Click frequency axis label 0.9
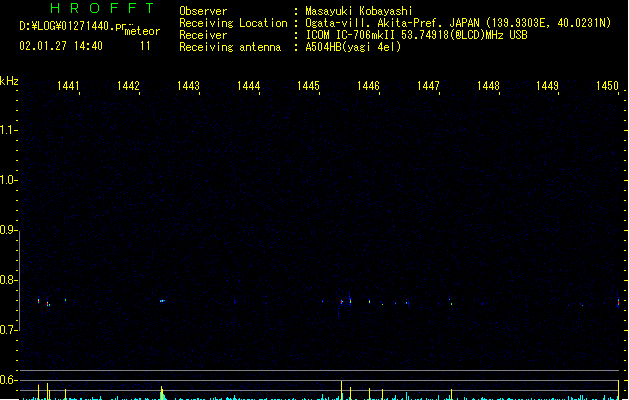The width and height of the screenshot is (629, 400). (x=8, y=230)
